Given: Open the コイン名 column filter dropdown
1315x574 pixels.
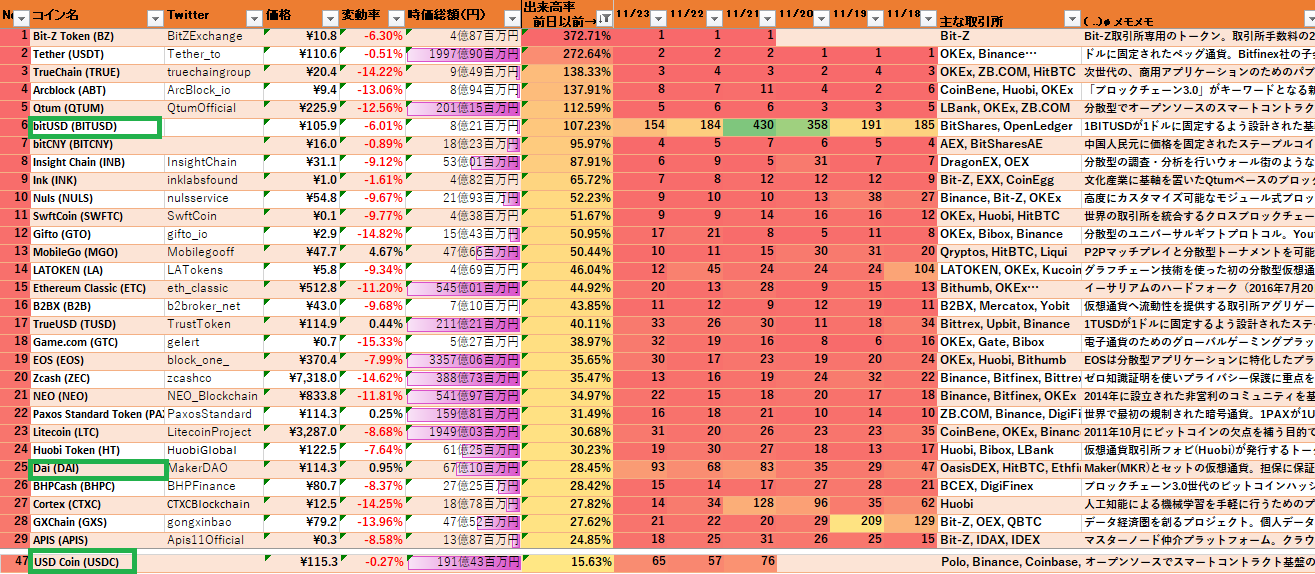Looking at the screenshot, I should point(154,18).
